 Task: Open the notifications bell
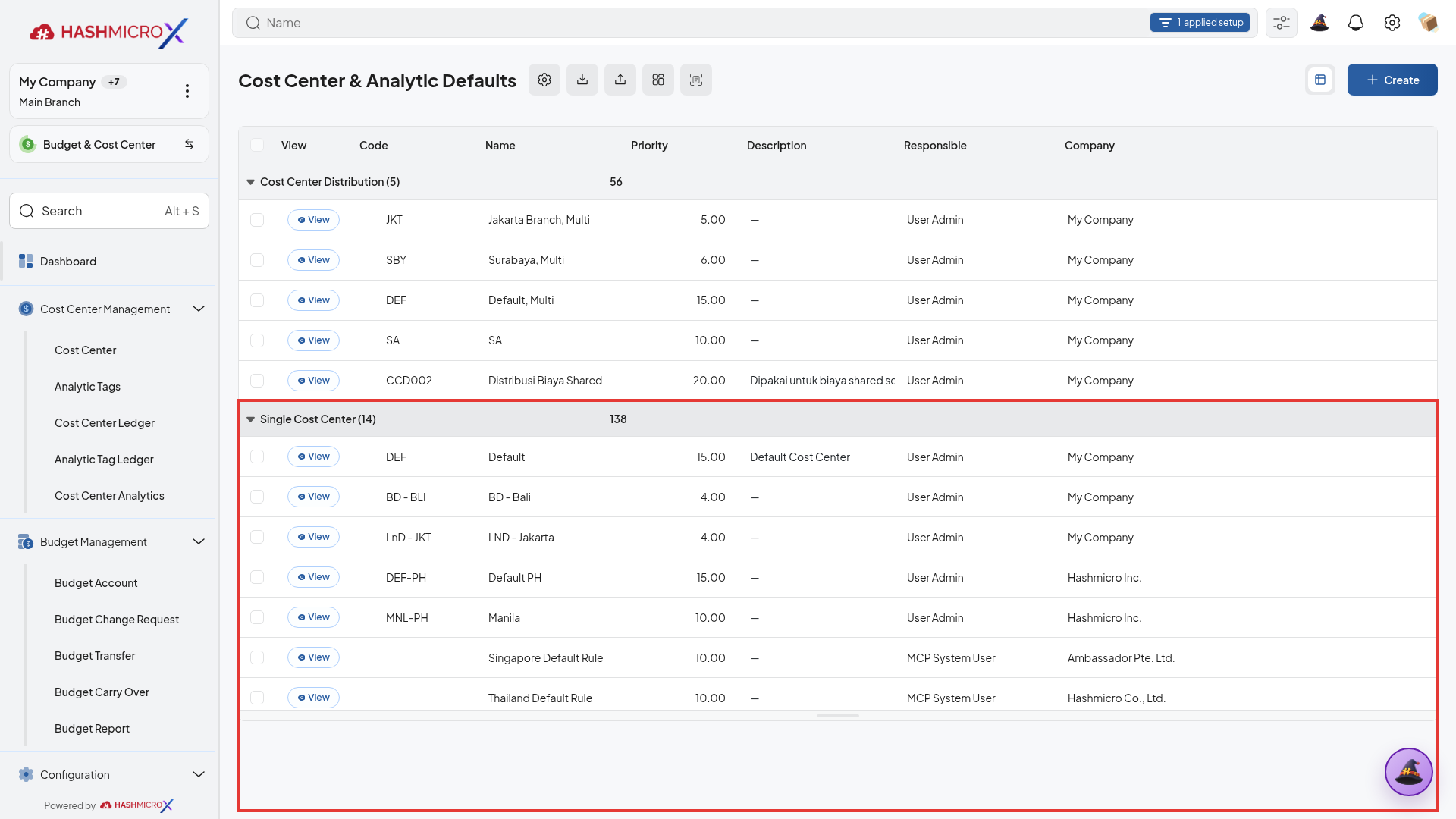coord(1356,23)
